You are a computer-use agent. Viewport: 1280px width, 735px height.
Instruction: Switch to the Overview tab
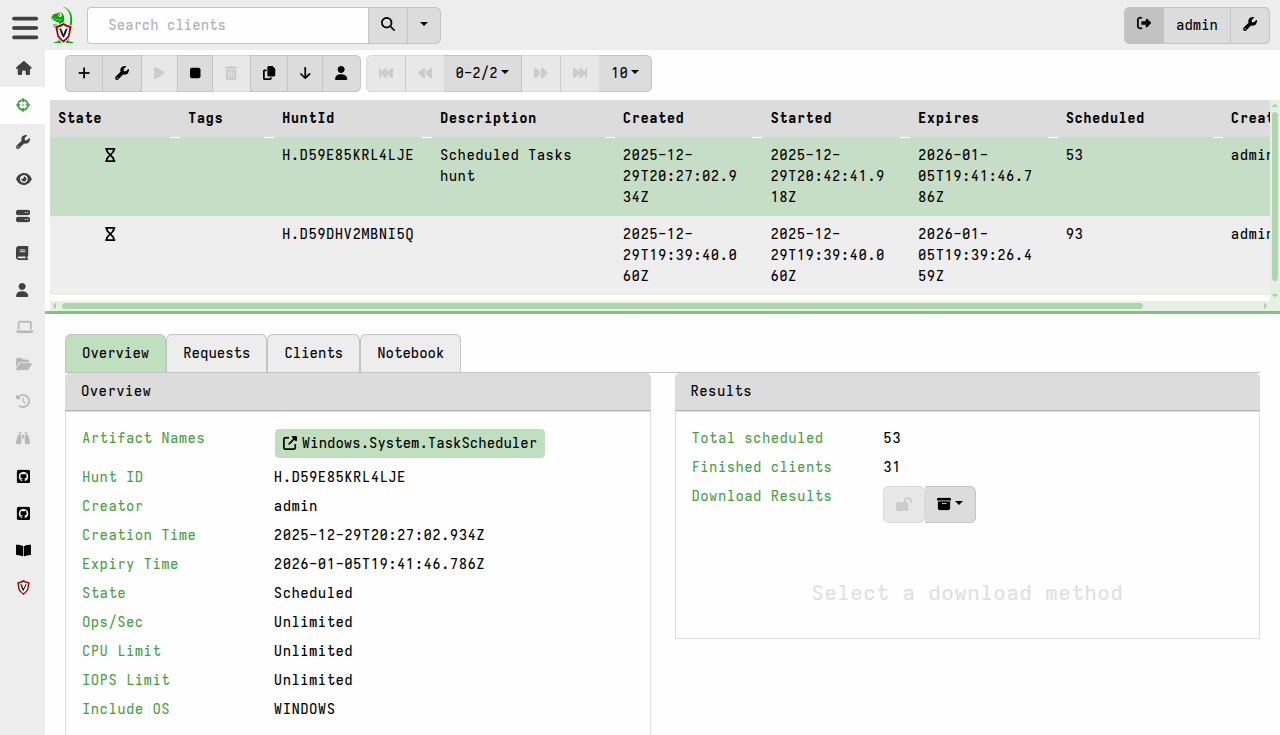[x=115, y=353]
